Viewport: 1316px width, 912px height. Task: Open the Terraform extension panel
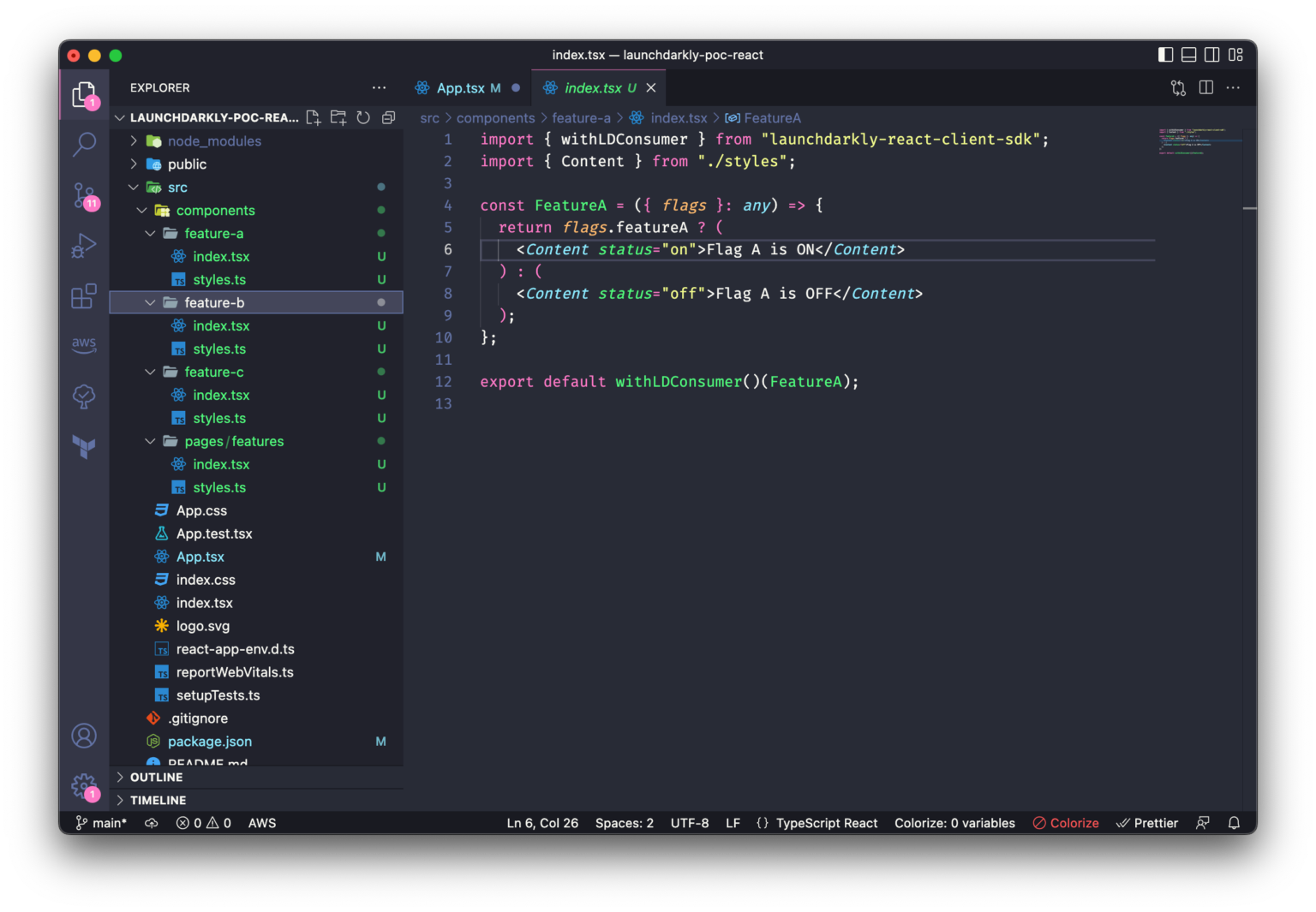pos(84,446)
